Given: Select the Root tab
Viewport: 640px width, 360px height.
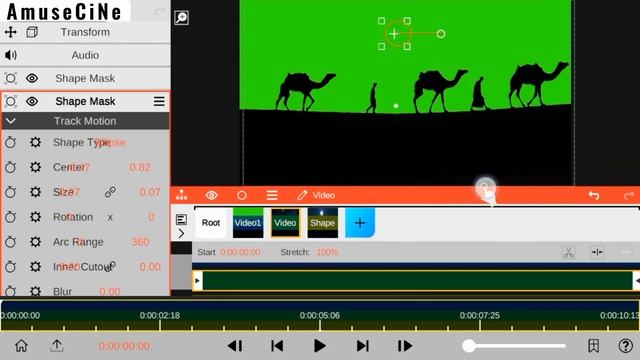Looking at the screenshot, I should click(211, 223).
